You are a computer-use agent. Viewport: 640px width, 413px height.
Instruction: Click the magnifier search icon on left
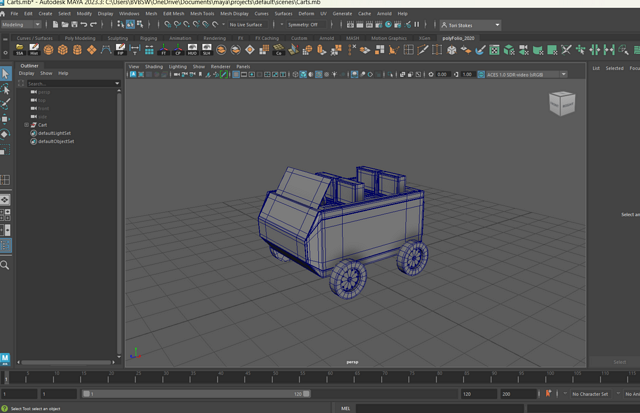pyautogui.click(x=5, y=265)
